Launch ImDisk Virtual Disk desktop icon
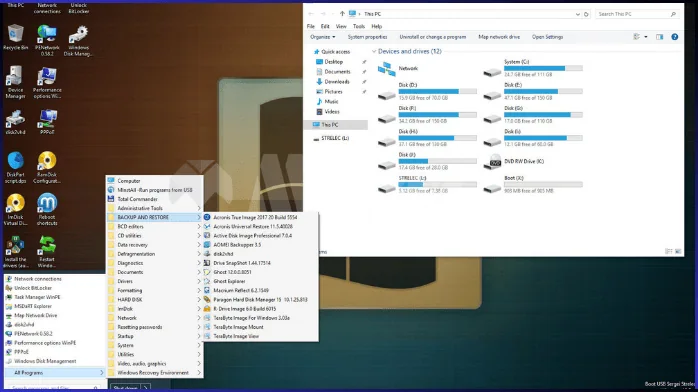Image resolution: width=698 pixels, height=392 pixels. [x=16, y=210]
